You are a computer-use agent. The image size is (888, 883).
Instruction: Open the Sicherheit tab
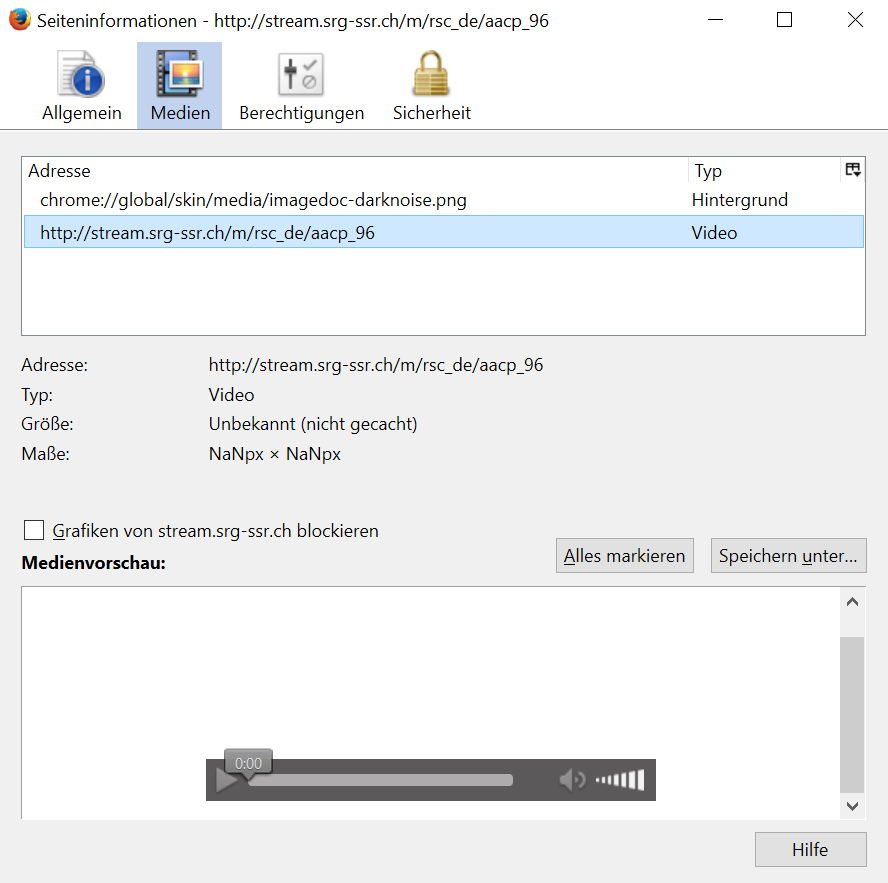pos(432,86)
